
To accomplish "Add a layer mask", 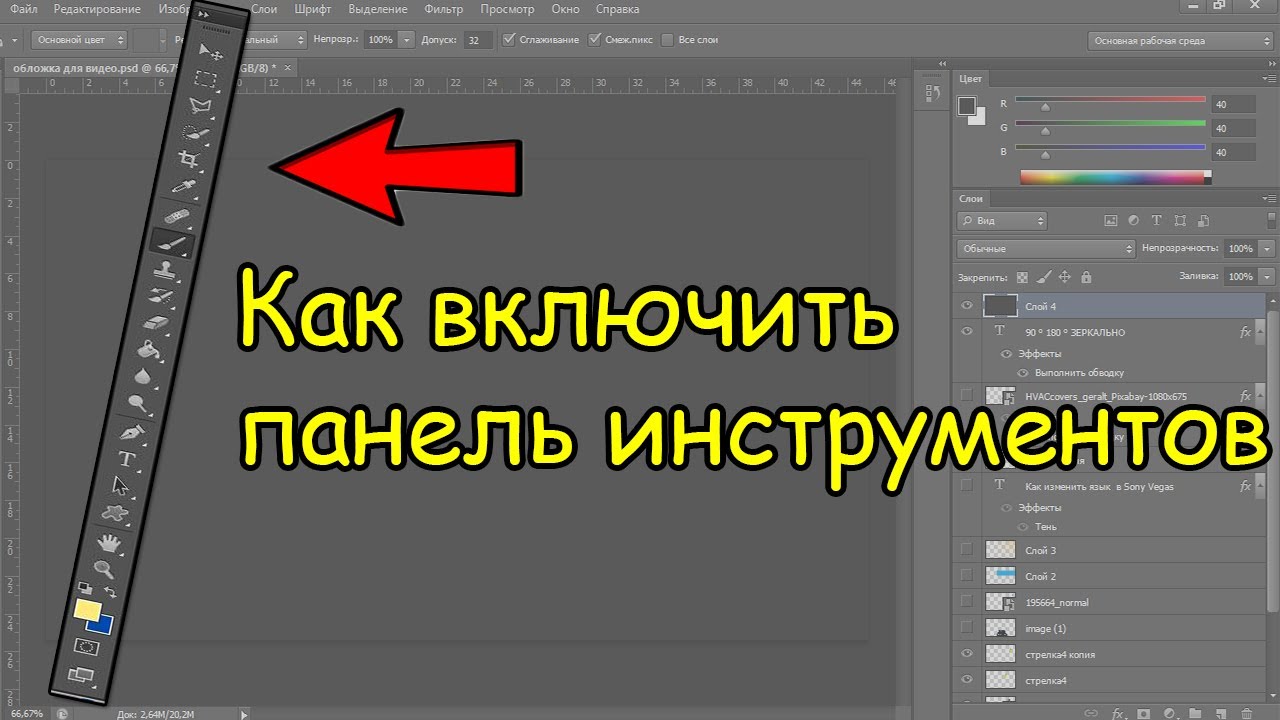I will [1143, 714].
